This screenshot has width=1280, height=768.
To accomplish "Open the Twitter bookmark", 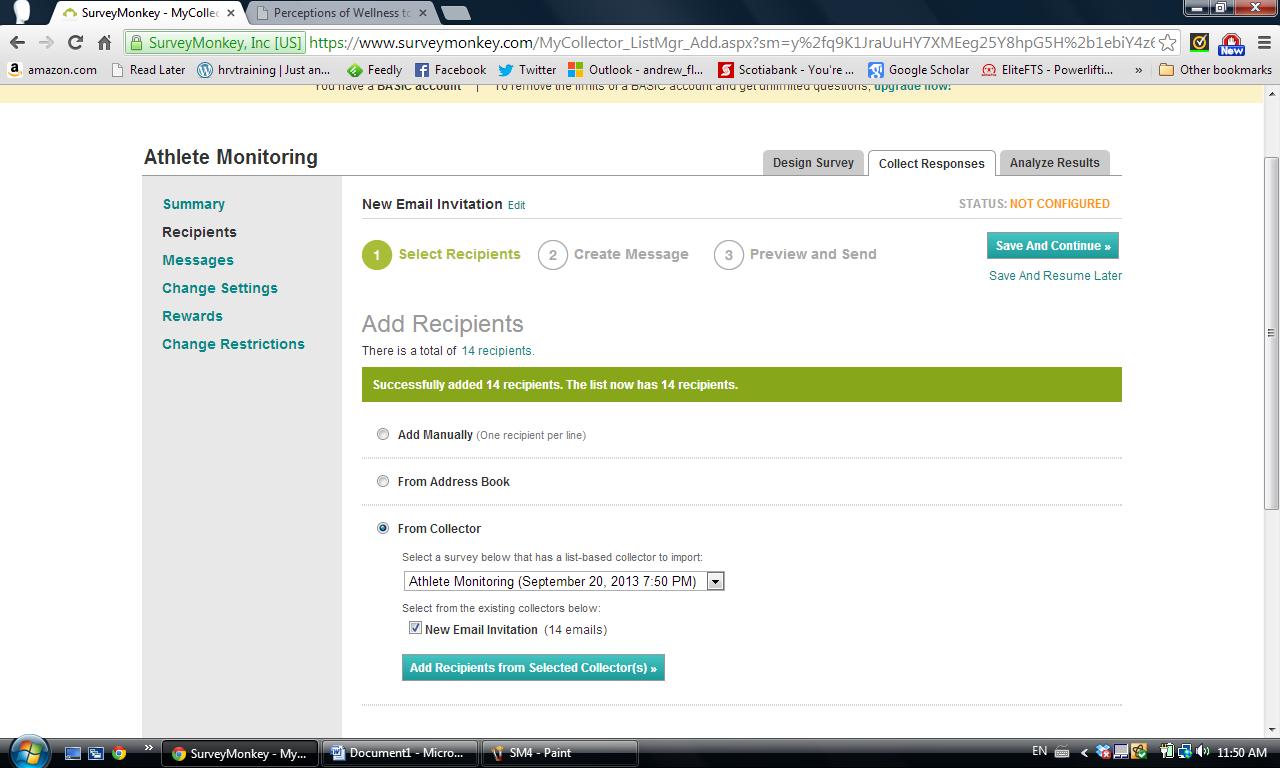I will [x=527, y=70].
